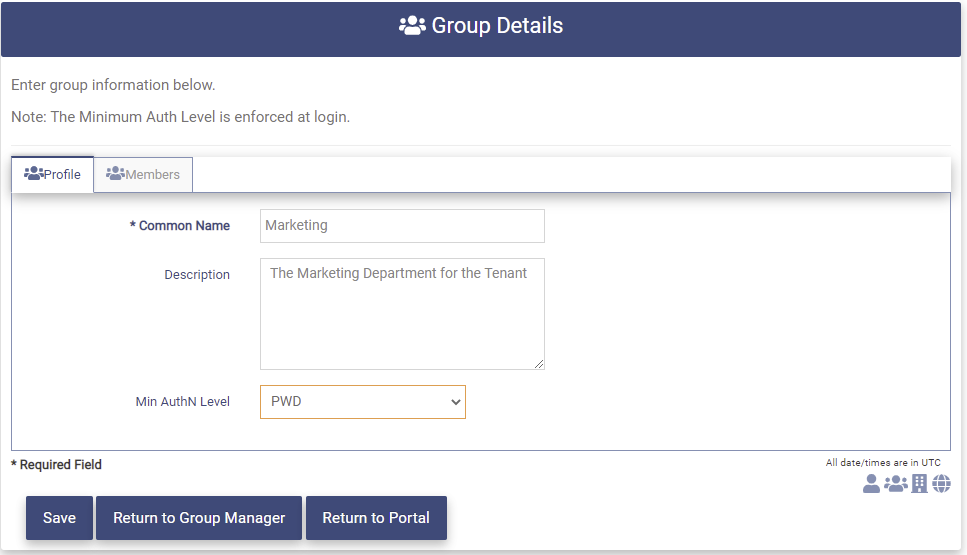The width and height of the screenshot is (967, 555).
Task: Focus the Common Name field containing Marketing
Action: tap(402, 226)
